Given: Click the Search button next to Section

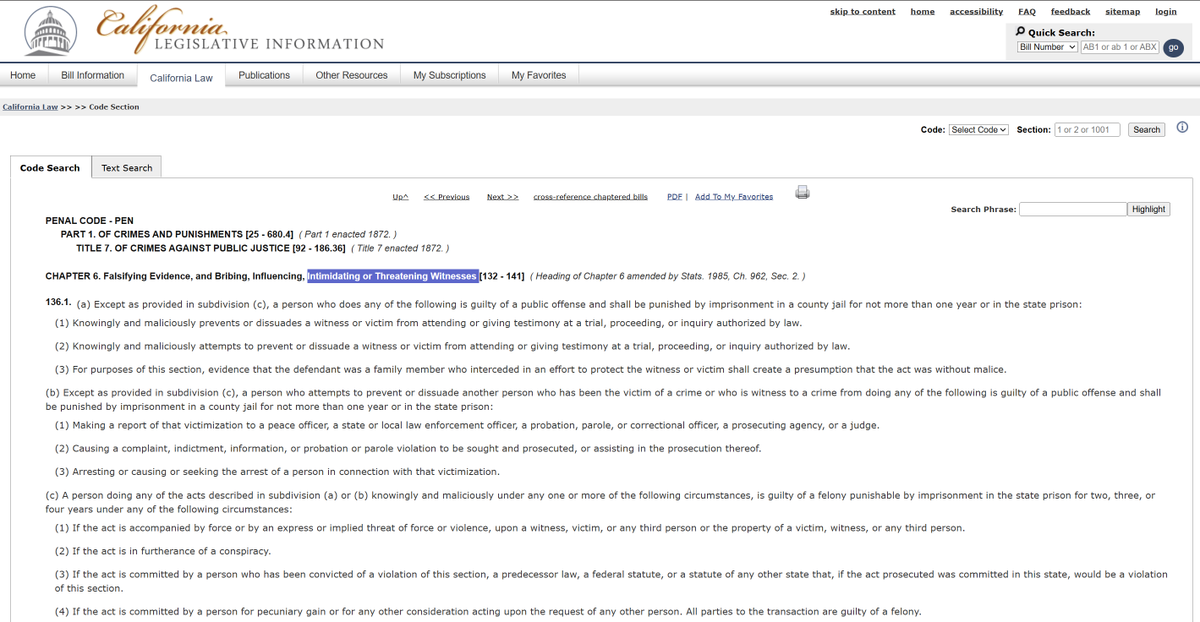Looking at the screenshot, I should coord(1147,130).
